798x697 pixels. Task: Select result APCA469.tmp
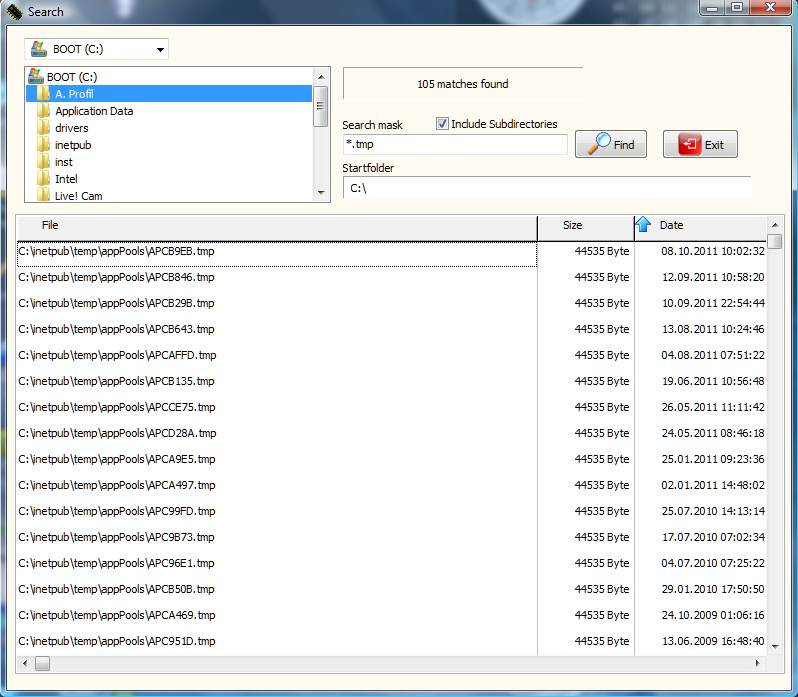coord(277,616)
